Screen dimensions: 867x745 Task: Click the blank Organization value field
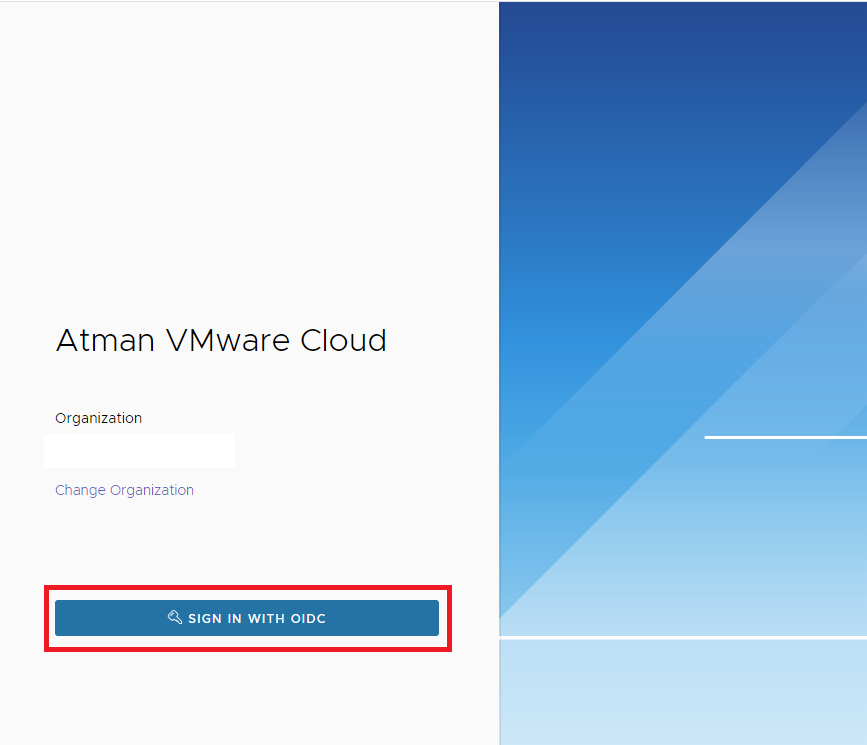click(139, 451)
